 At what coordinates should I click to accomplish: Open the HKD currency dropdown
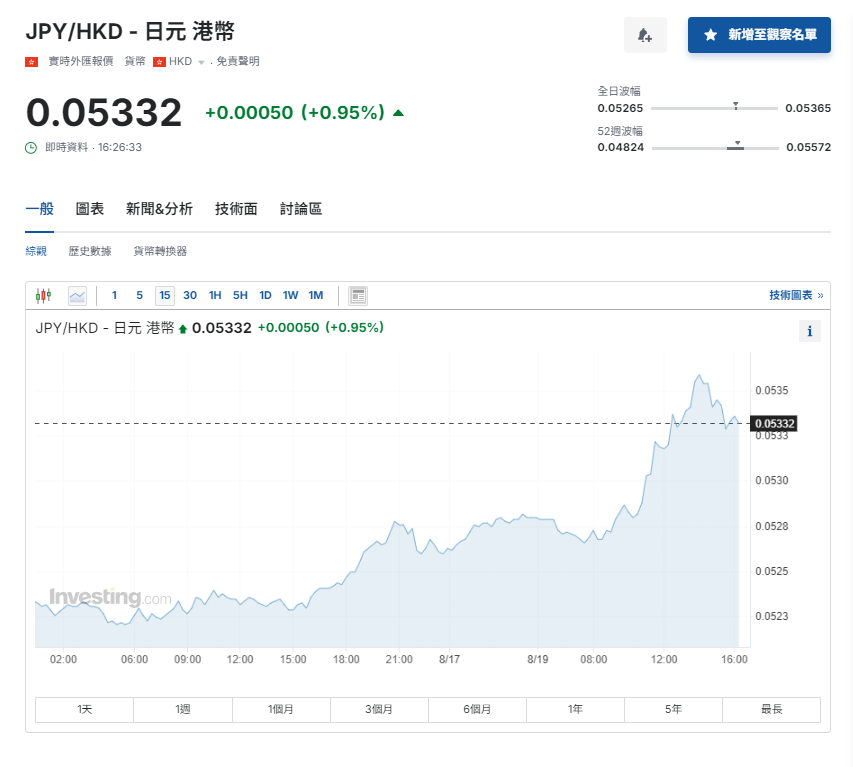(200, 62)
